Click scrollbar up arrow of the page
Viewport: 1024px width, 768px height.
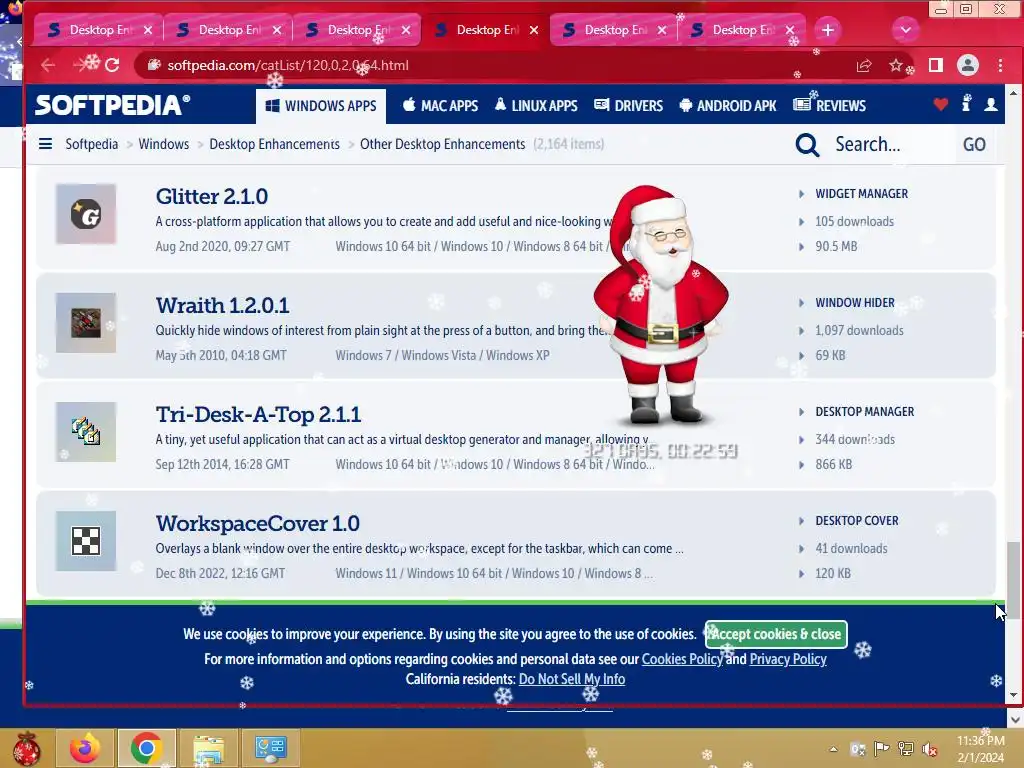click(x=1014, y=93)
